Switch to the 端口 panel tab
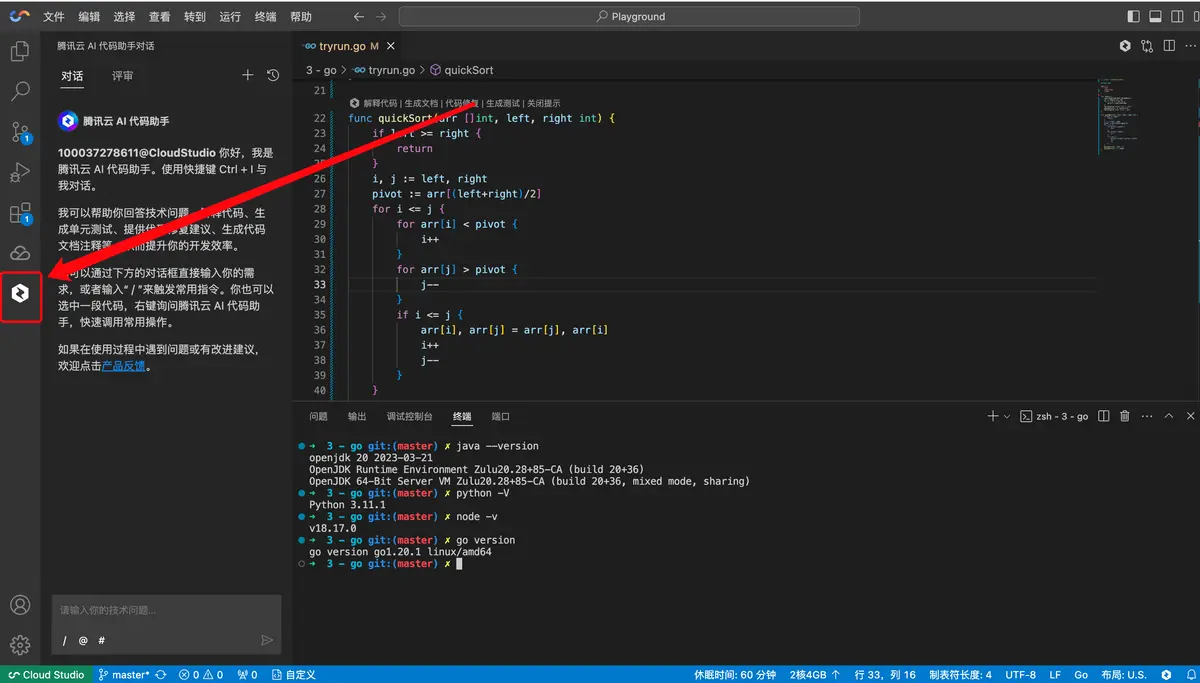 (500, 416)
